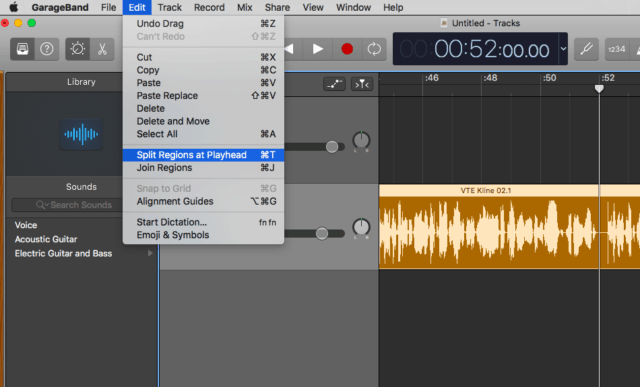The width and height of the screenshot is (640, 387).
Task: Choose Join Regions
Action: coord(203,168)
